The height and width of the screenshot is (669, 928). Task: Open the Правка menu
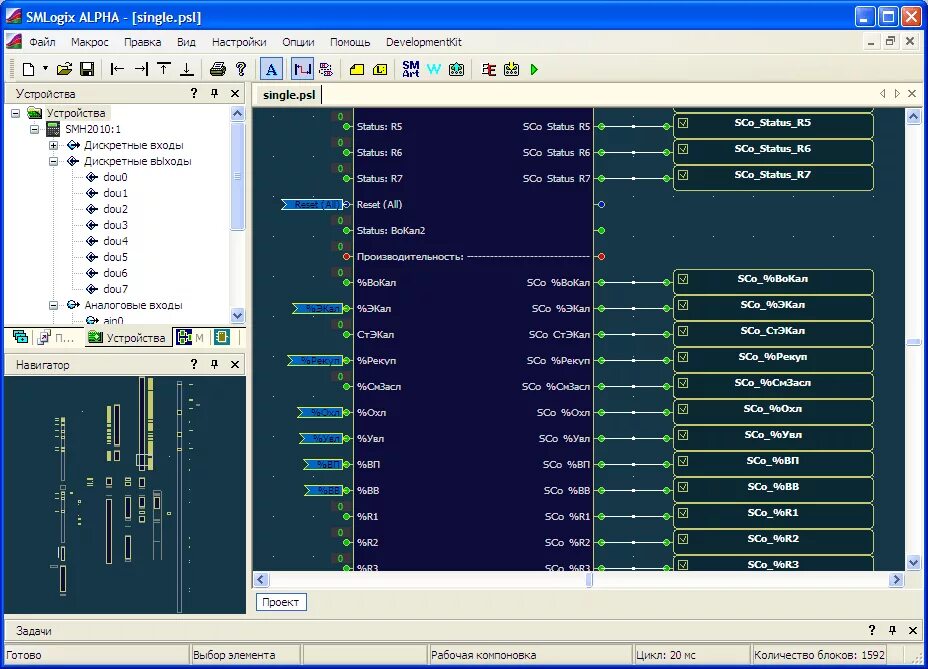142,42
